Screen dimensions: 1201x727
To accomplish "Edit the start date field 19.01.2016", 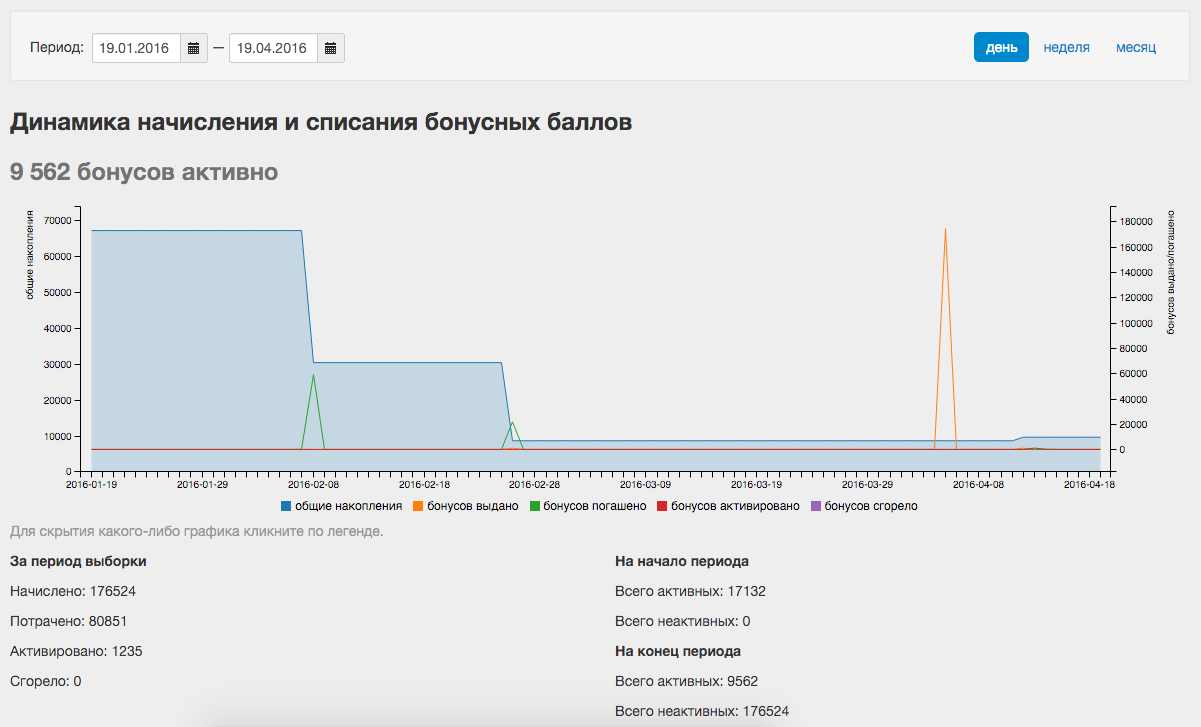I will click(137, 48).
